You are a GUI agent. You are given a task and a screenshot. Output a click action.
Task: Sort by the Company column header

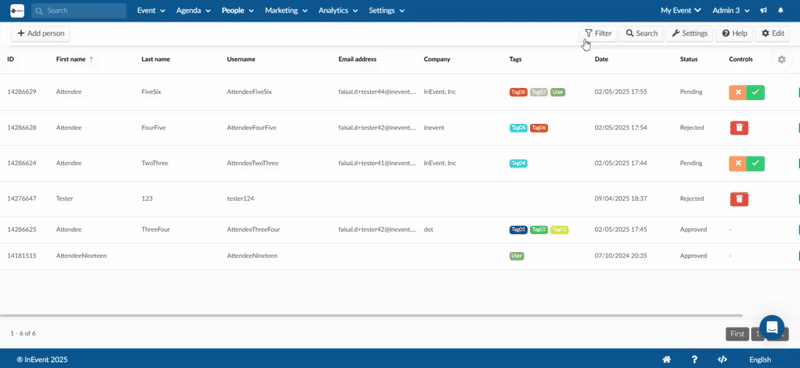tap(437, 59)
